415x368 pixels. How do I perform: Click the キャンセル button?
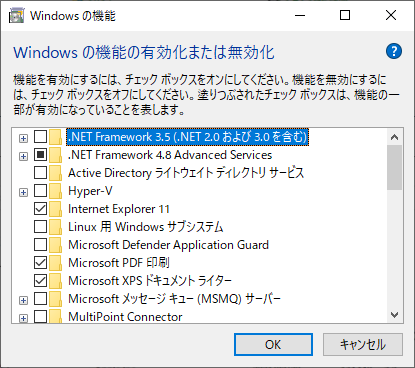coord(363,344)
